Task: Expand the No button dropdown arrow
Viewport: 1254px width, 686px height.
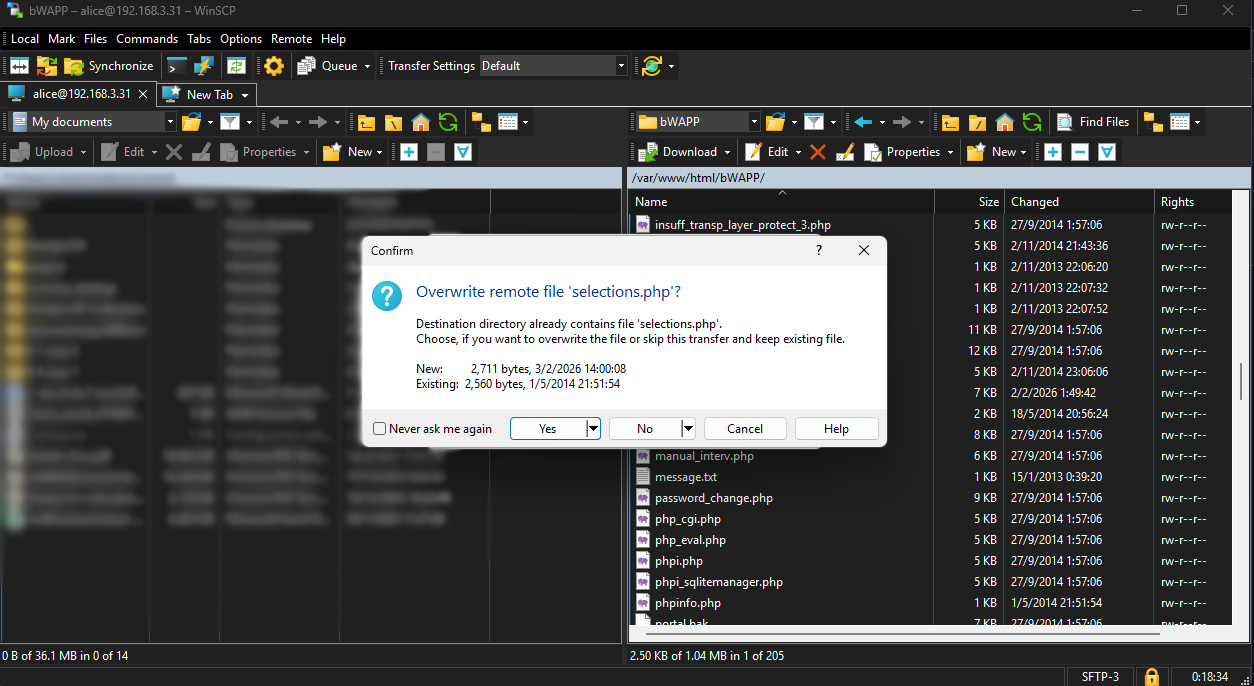Action: click(687, 429)
